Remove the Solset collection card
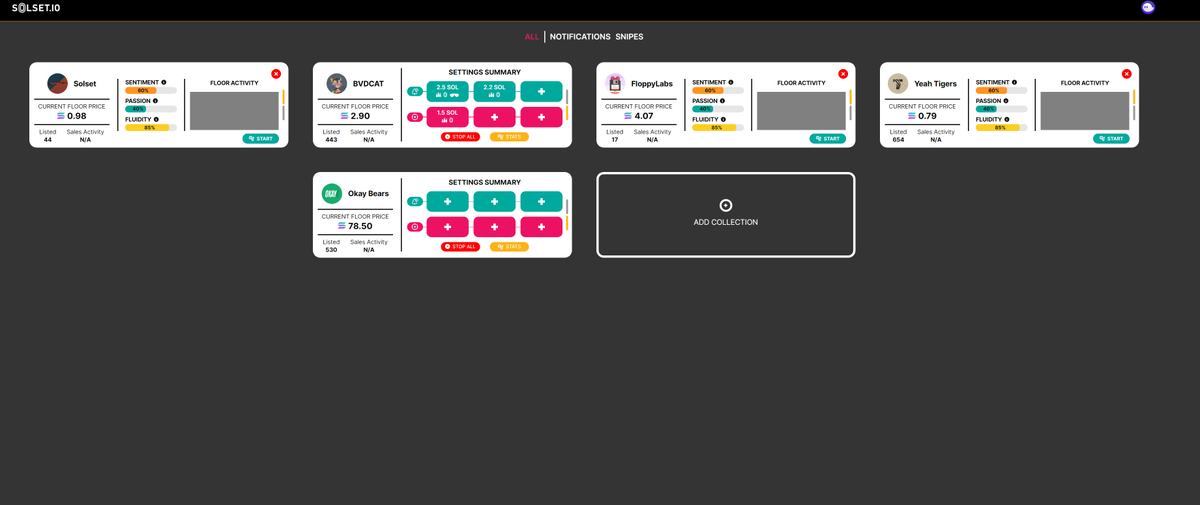The height and width of the screenshot is (505, 1200). (x=276, y=74)
